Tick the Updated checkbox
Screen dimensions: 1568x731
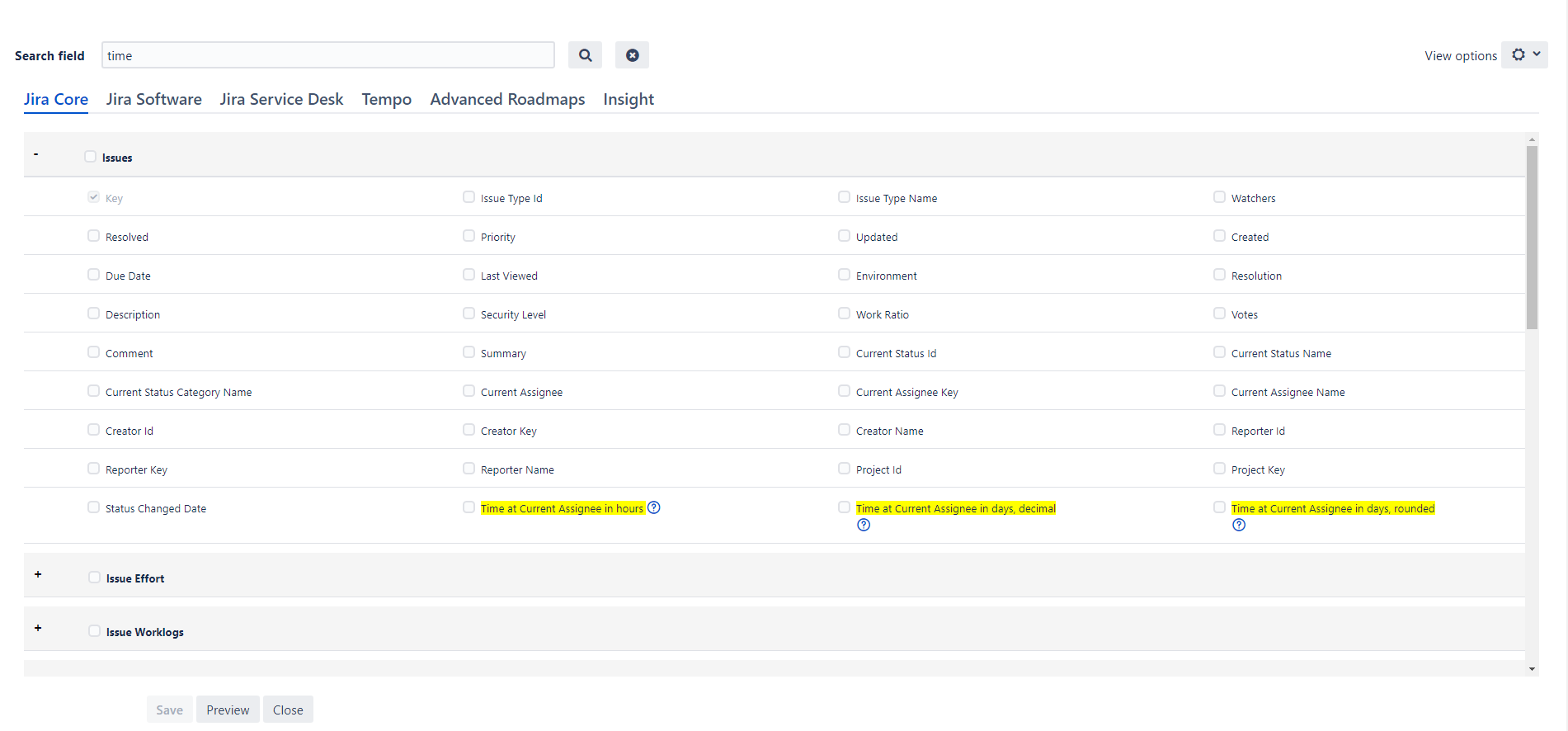(x=845, y=235)
